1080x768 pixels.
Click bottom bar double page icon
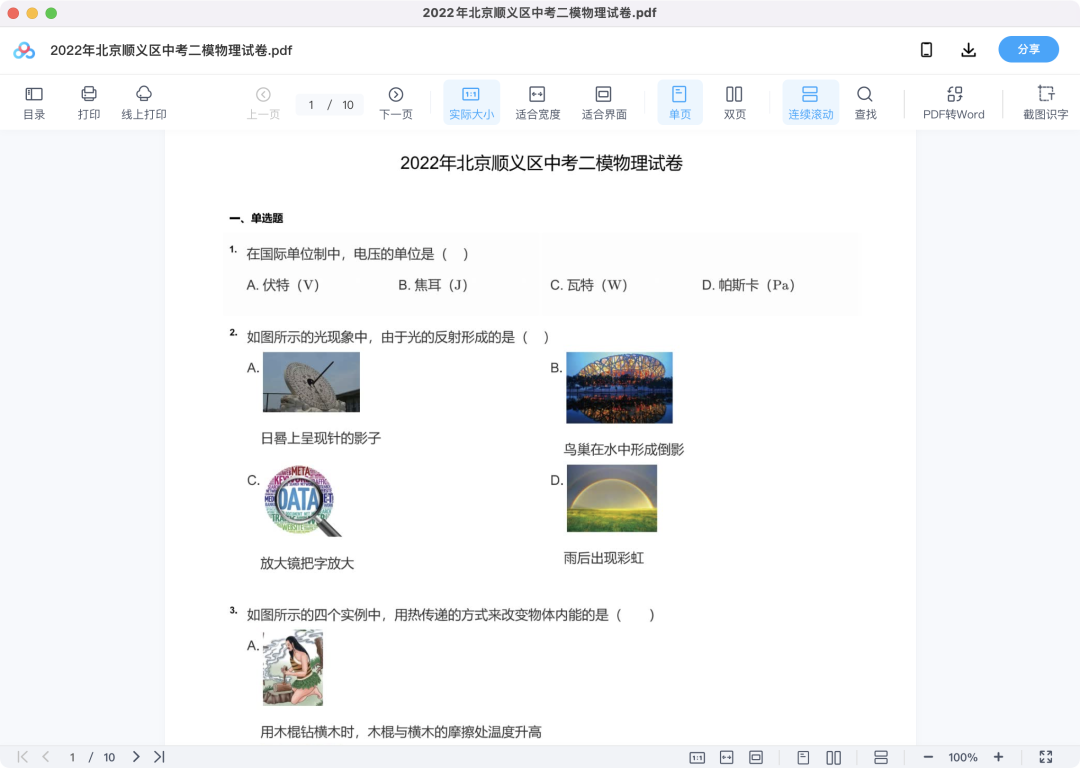pos(833,758)
